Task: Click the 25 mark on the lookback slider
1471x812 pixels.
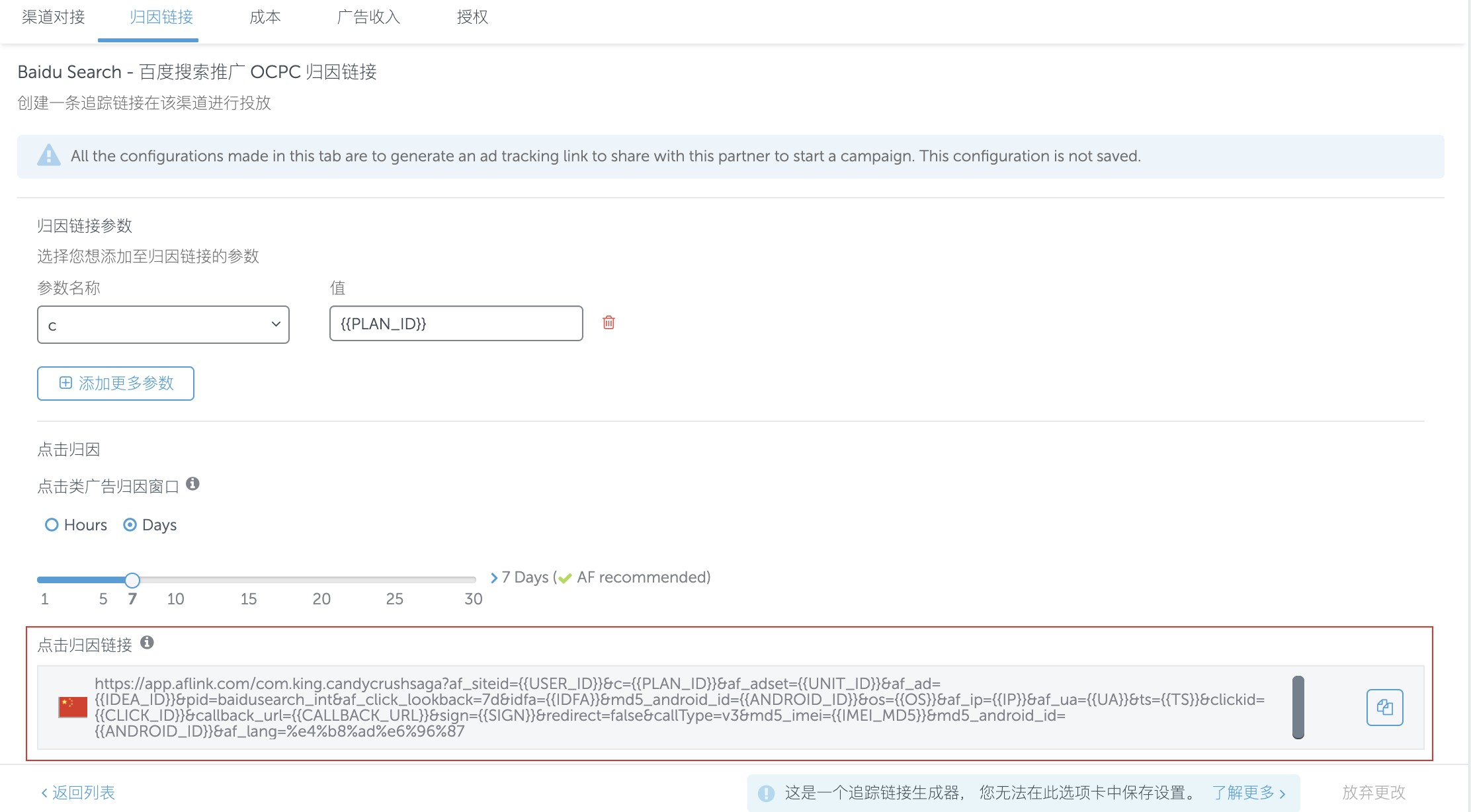Action: (395, 599)
